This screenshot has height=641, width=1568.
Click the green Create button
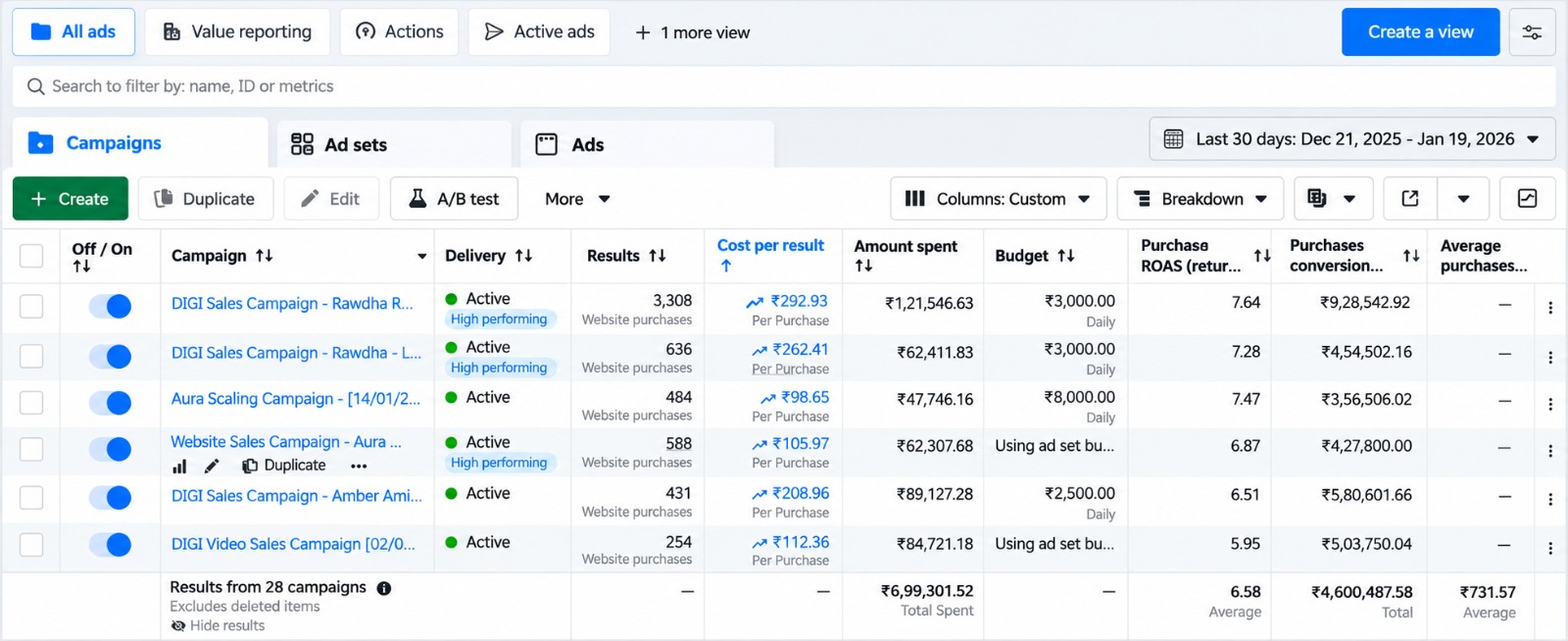pos(71,199)
